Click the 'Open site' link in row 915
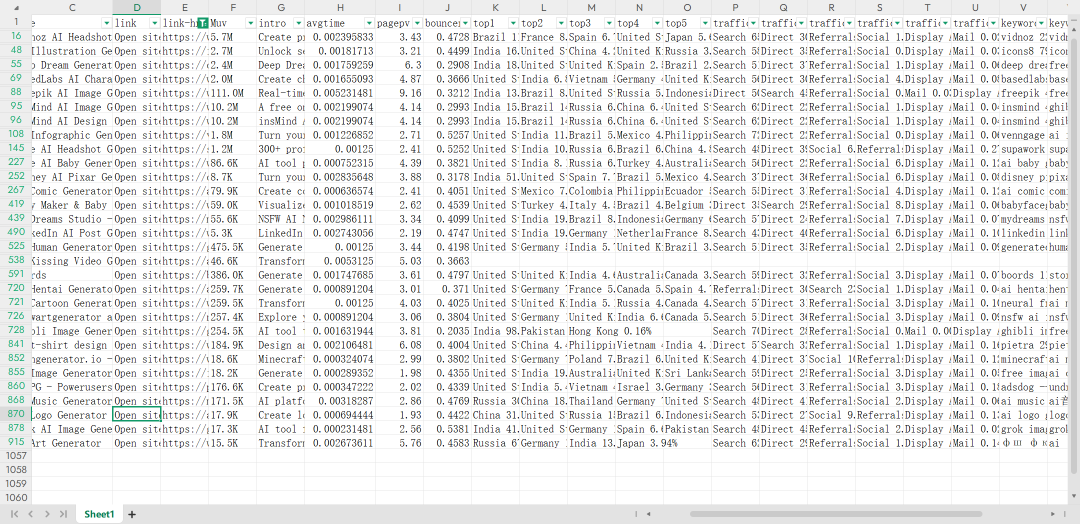 pos(137,443)
